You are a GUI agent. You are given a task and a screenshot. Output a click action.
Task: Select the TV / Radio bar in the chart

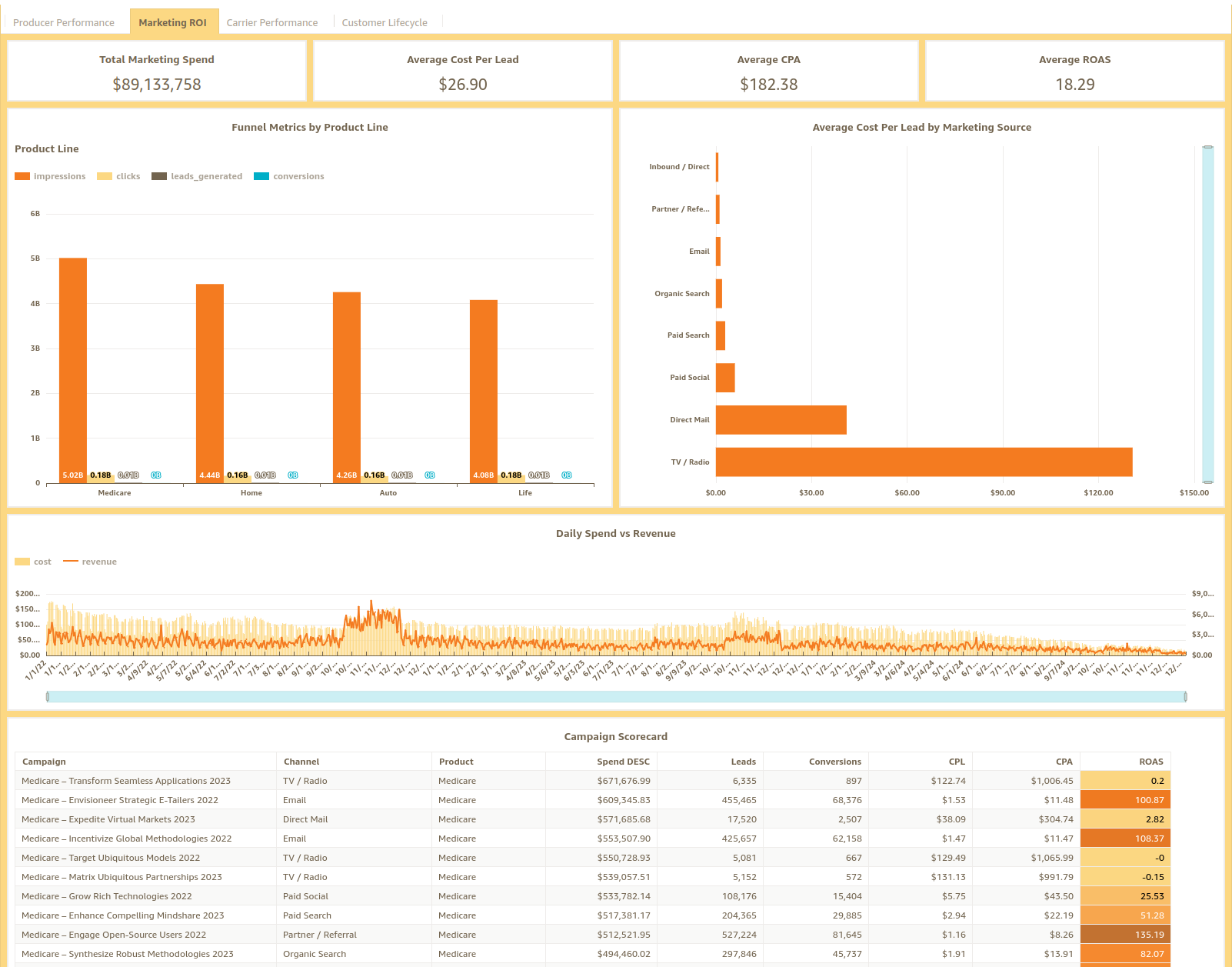point(923,462)
